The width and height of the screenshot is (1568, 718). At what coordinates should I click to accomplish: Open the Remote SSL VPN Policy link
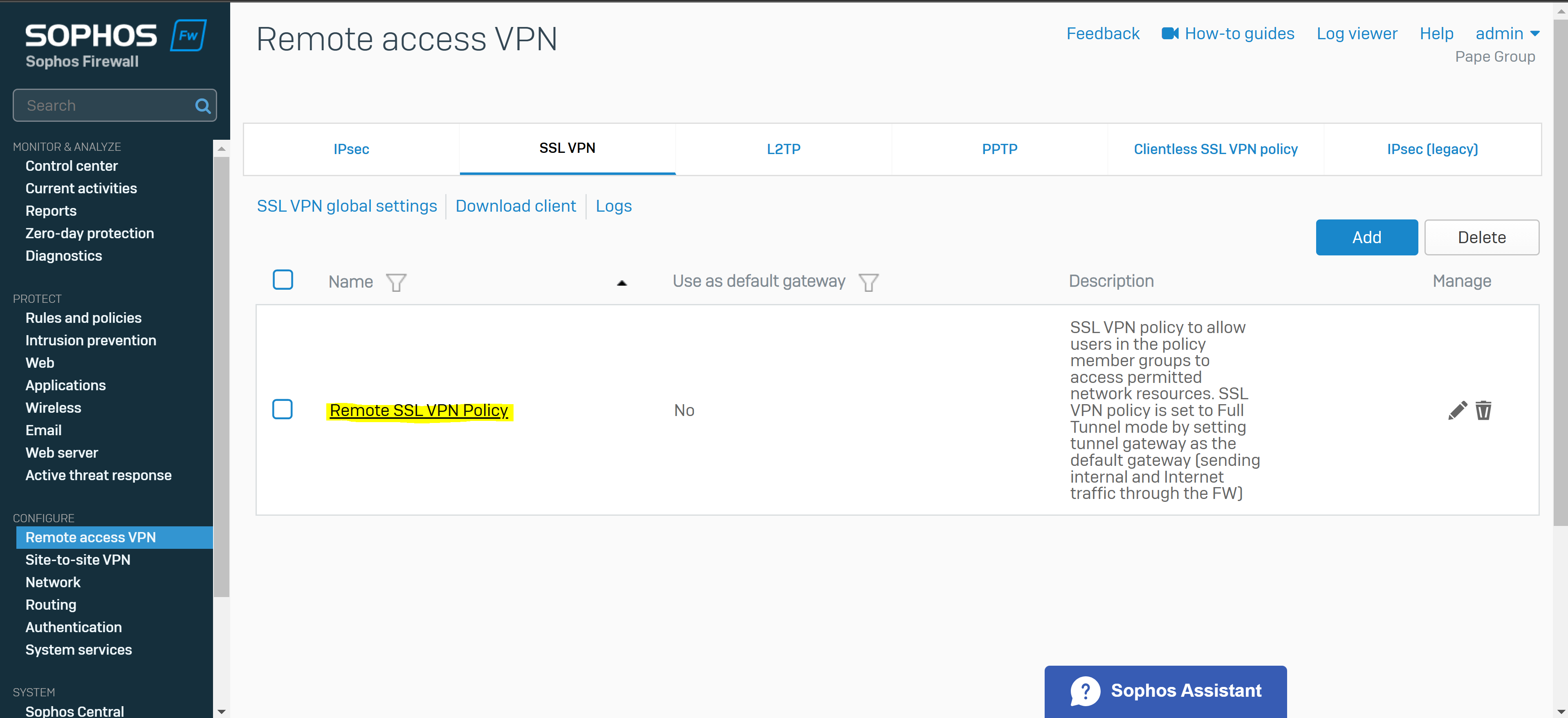tap(419, 411)
